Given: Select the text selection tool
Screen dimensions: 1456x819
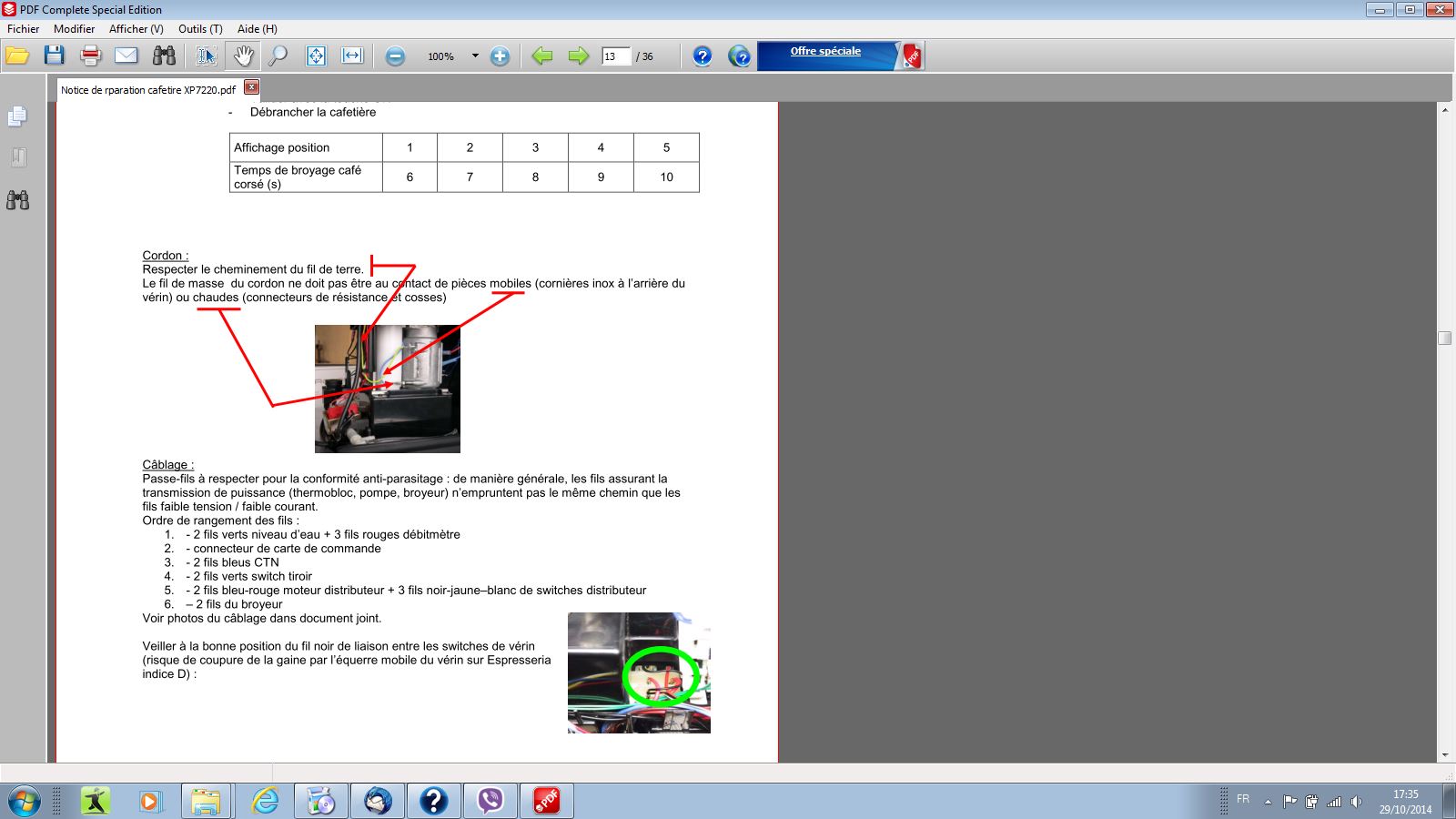Looking at the screenshot, I should click(x=207, y=56).
